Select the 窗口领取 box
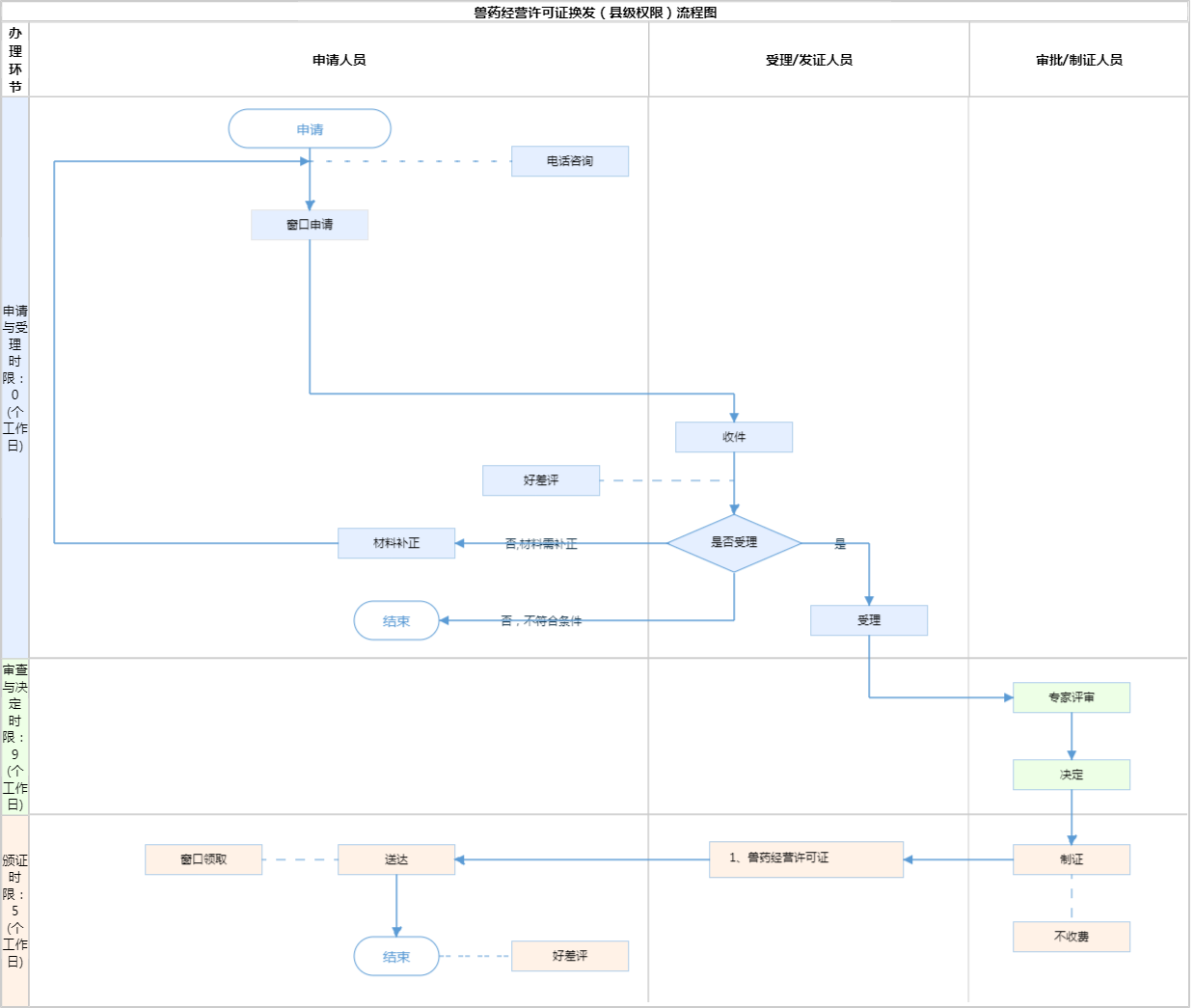The image size is (1194, 1008). pyautogui.click(x=204, y=859)
